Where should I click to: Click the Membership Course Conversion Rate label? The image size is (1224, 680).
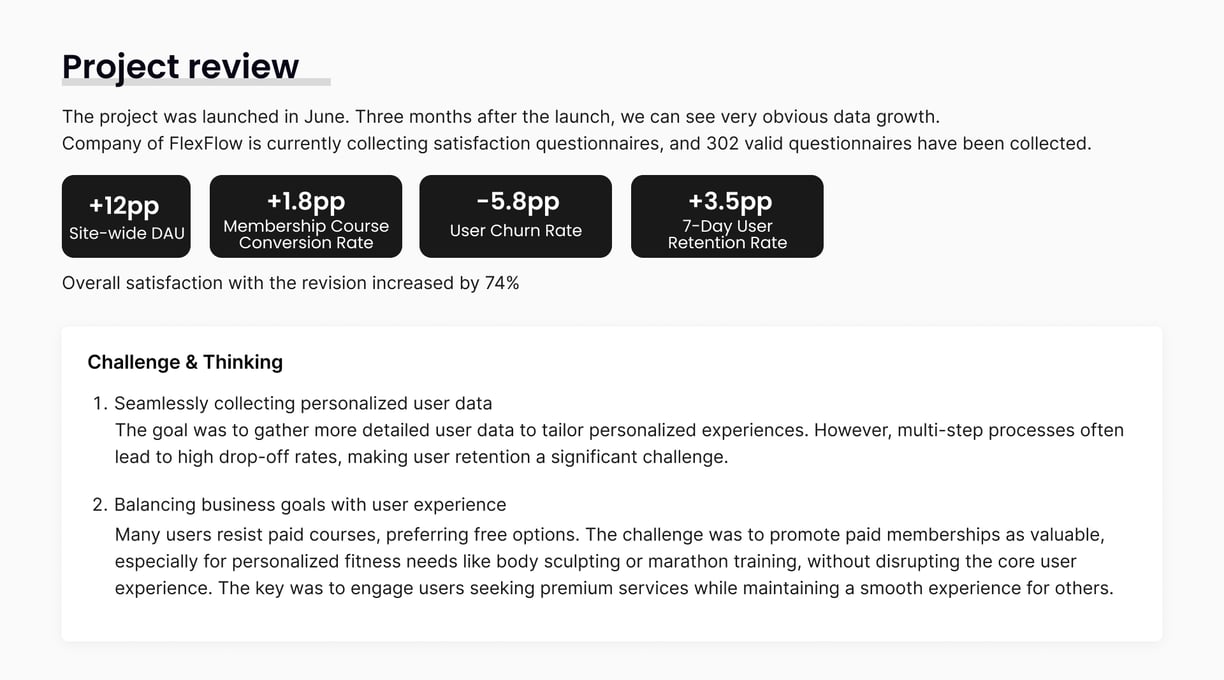point(306,234)
